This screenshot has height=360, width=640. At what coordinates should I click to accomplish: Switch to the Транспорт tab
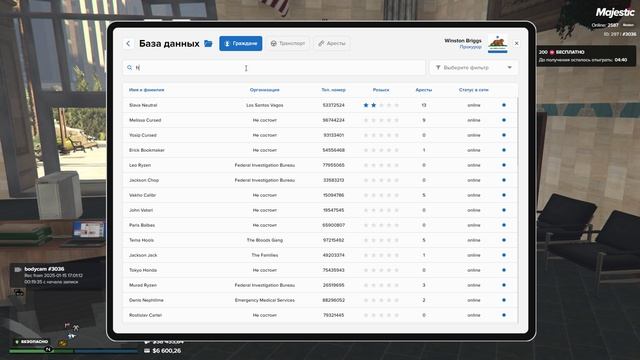click(x=288, y=43)
